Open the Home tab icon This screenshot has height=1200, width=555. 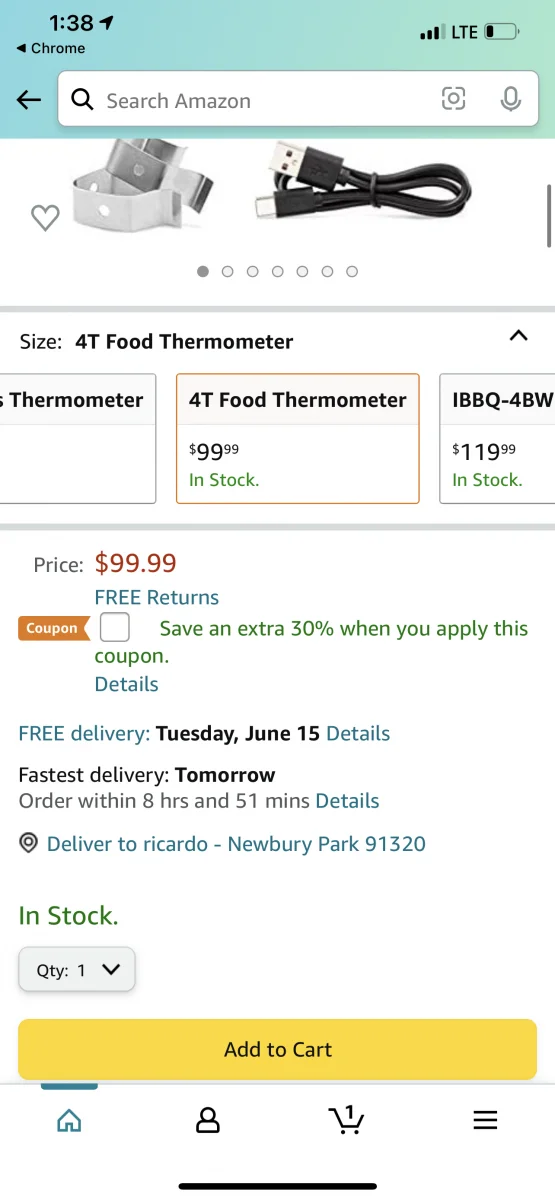[x=69, y=1120]
